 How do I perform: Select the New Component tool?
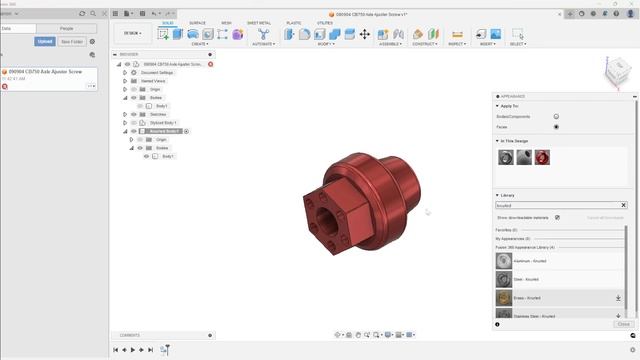[383, 34]
